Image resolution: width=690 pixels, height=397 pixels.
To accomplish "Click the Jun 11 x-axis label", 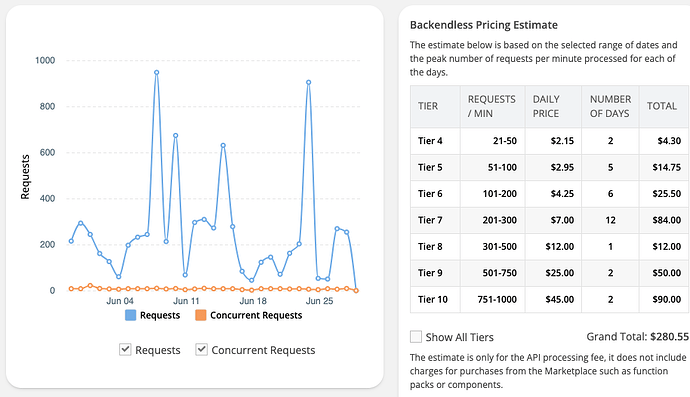I will (186, 301).
